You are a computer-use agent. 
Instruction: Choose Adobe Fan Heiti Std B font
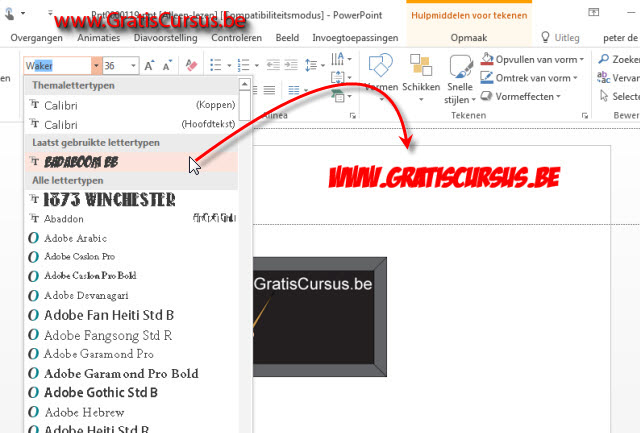click(x=131, y=315)
